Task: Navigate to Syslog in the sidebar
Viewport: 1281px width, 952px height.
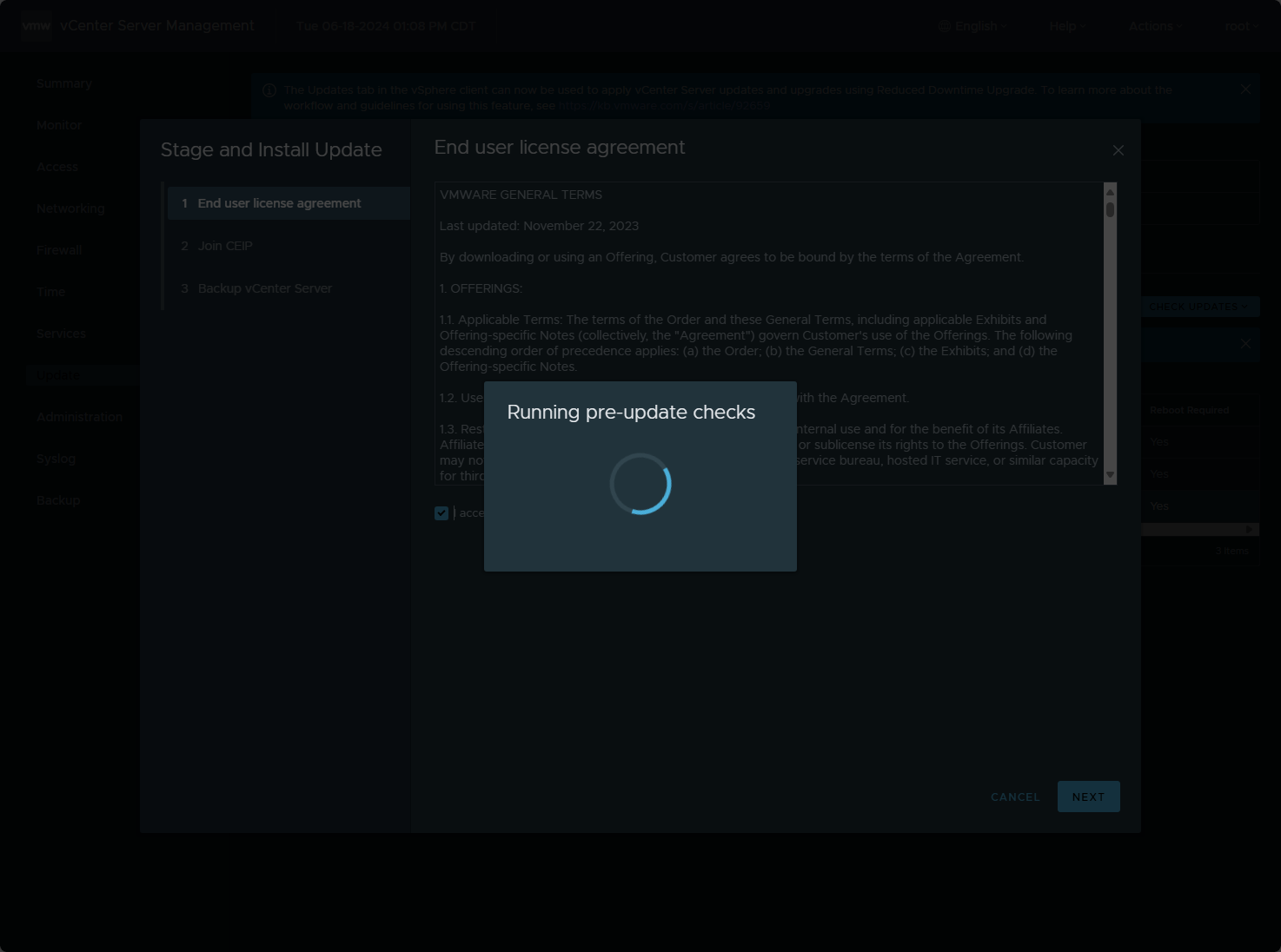Action: (56, 459)
